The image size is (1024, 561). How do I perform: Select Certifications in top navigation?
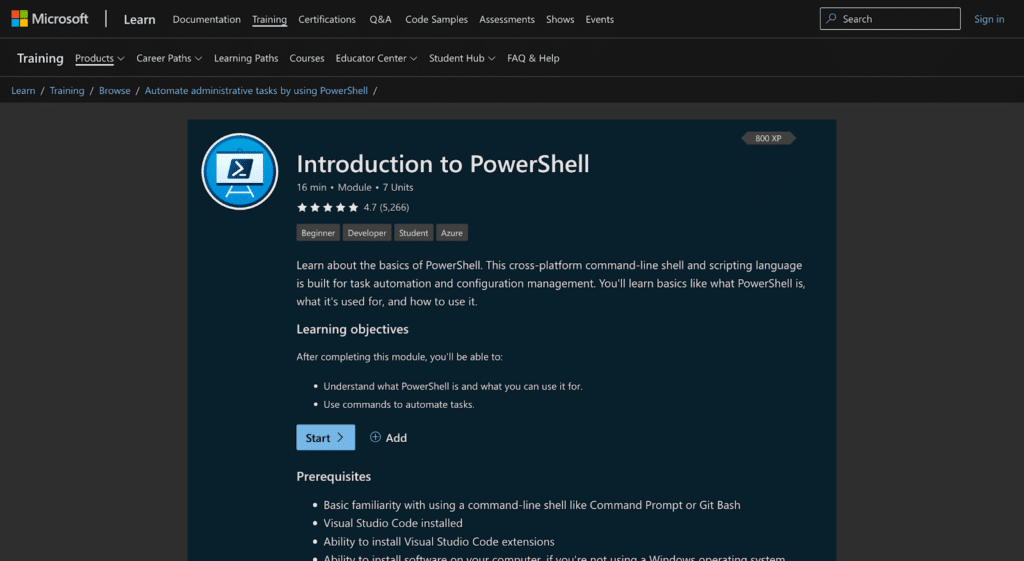coord(327,19)
